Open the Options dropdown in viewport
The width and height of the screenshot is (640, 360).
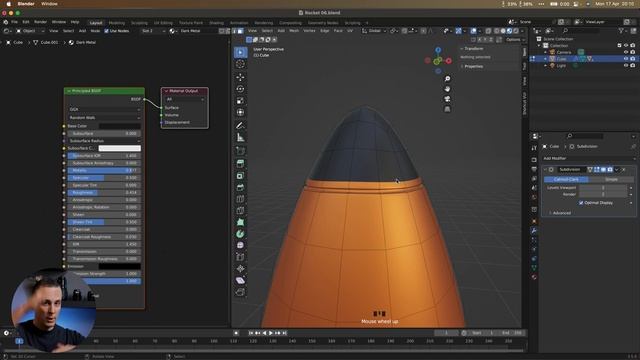pos(515,40)
